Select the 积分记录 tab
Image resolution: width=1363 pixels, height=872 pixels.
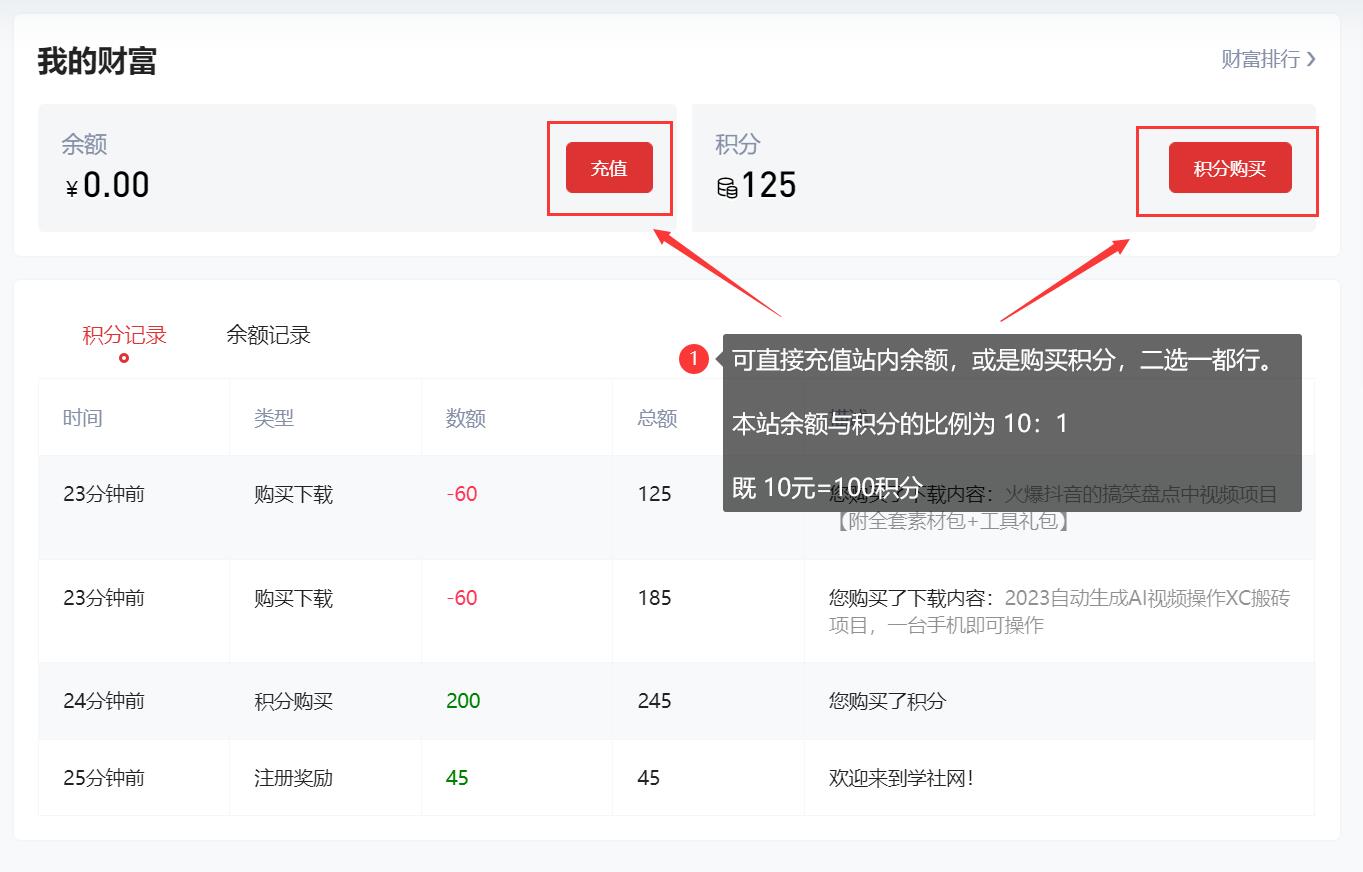click(122, 334)
